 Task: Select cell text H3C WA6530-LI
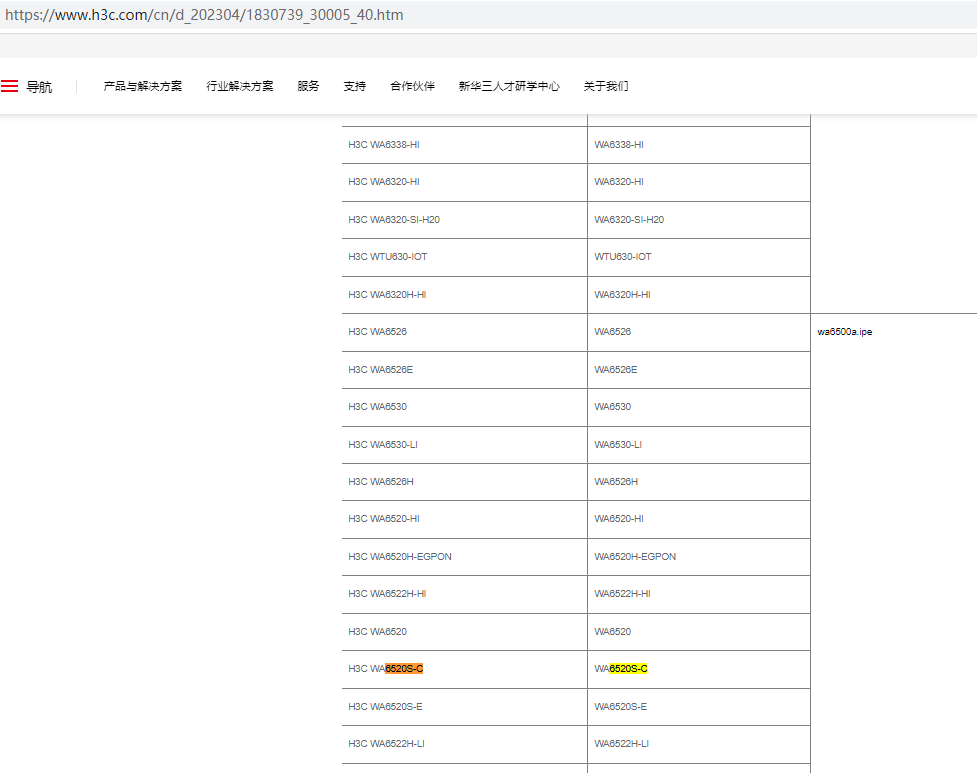coord(383,444)
